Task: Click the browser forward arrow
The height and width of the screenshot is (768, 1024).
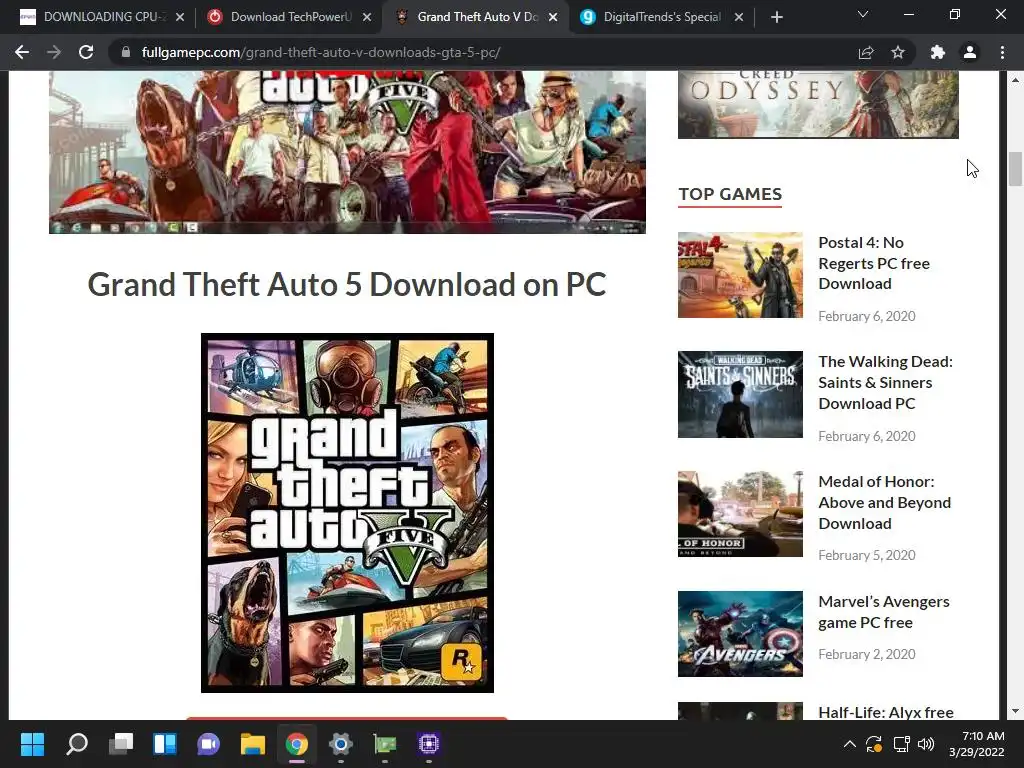Action: click(x=54, y=52)
